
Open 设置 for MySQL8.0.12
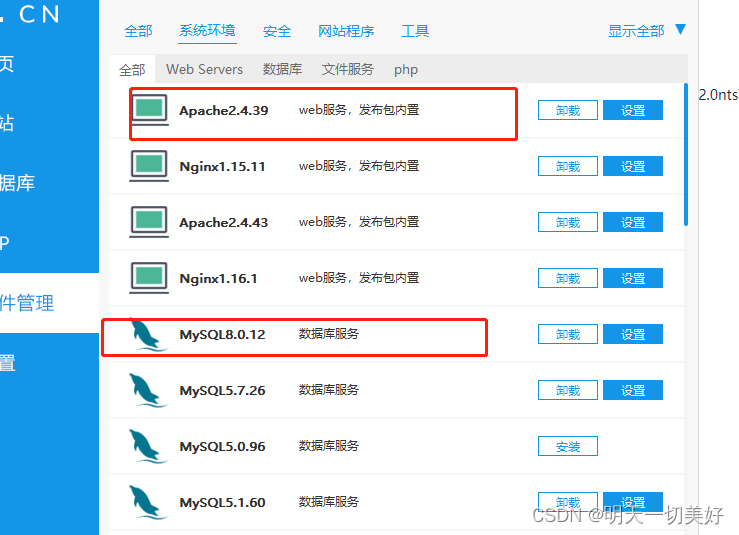[x=633, y=334]
